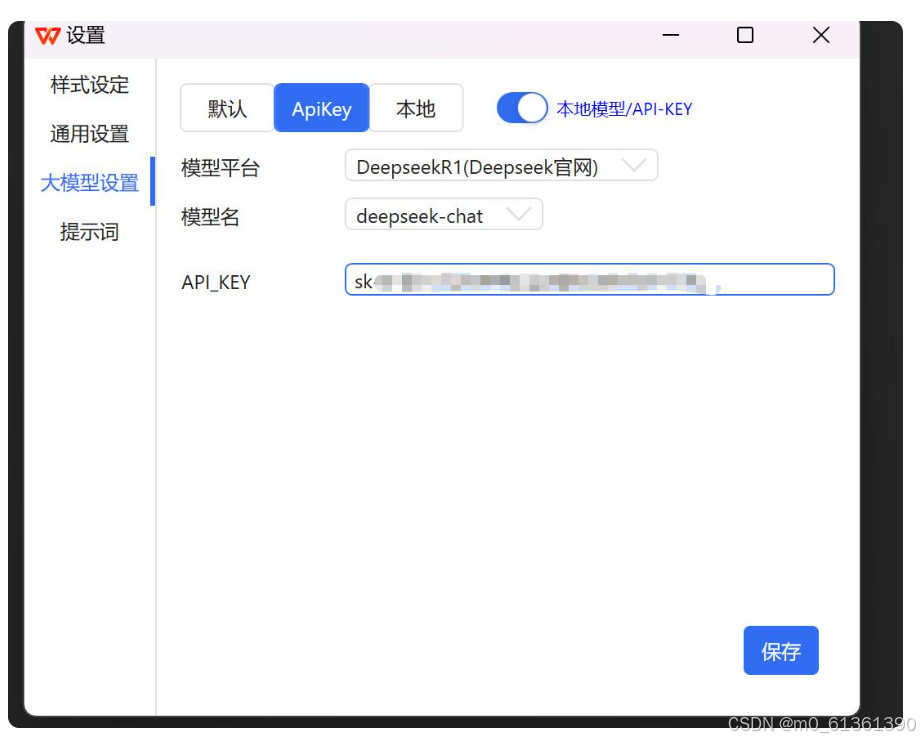Switch to the 本地 tab

(x=416, y=109)
